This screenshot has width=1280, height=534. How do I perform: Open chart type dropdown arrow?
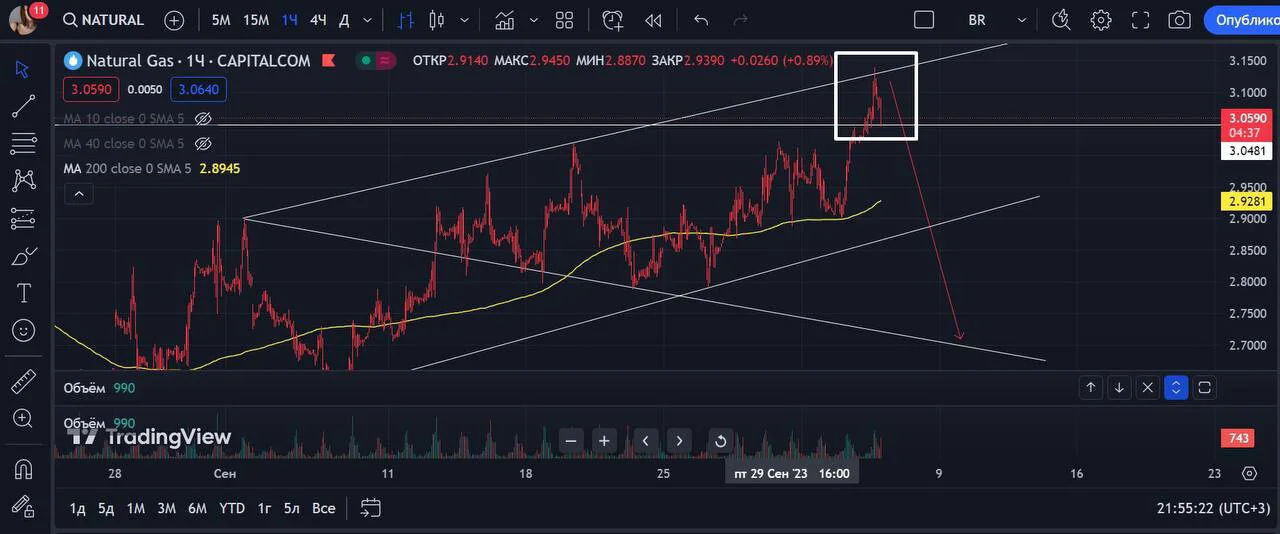(x=462, y=20)
